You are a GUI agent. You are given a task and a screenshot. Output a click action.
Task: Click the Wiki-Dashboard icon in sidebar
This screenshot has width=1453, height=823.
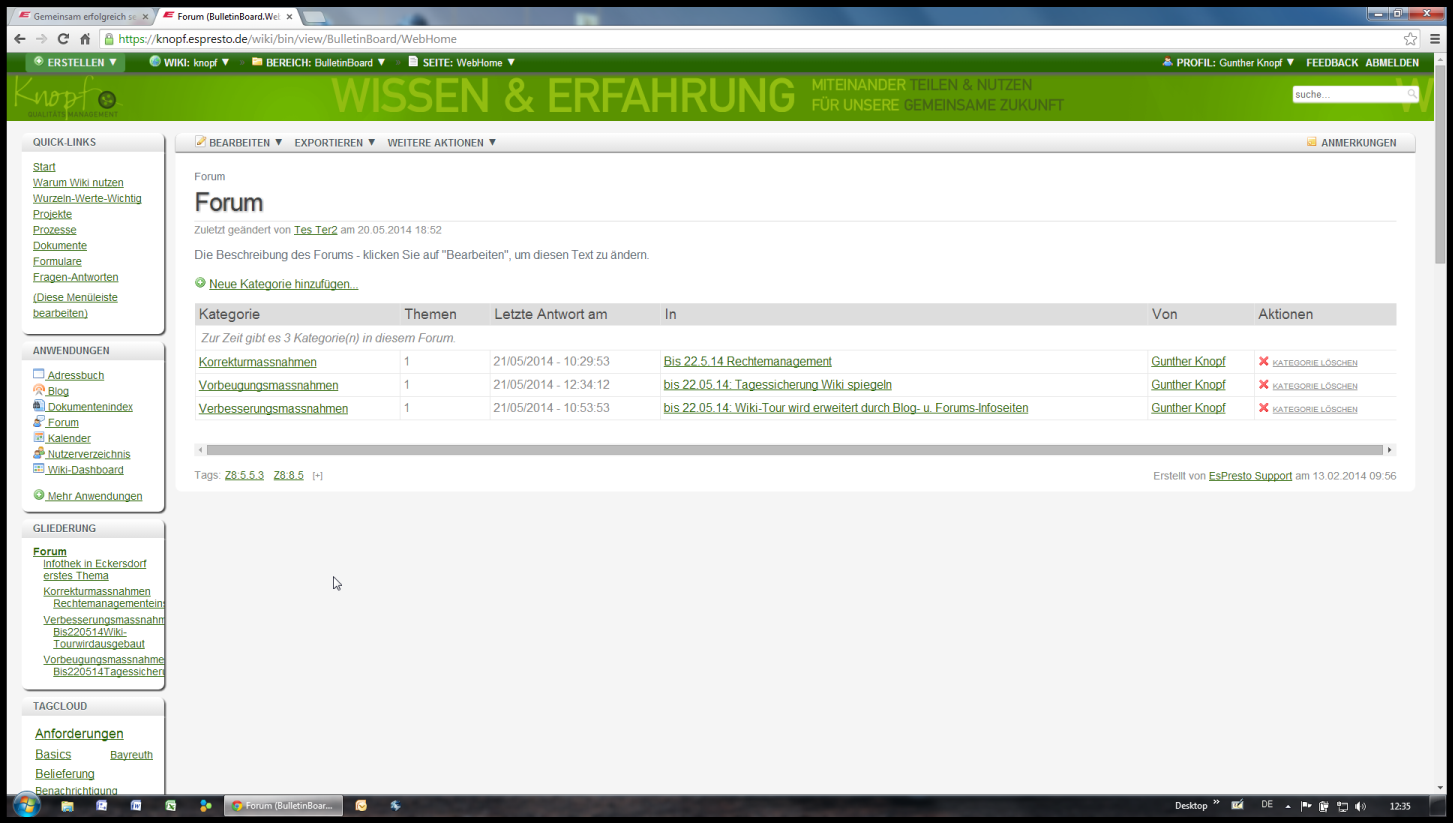tap(39, 469)
